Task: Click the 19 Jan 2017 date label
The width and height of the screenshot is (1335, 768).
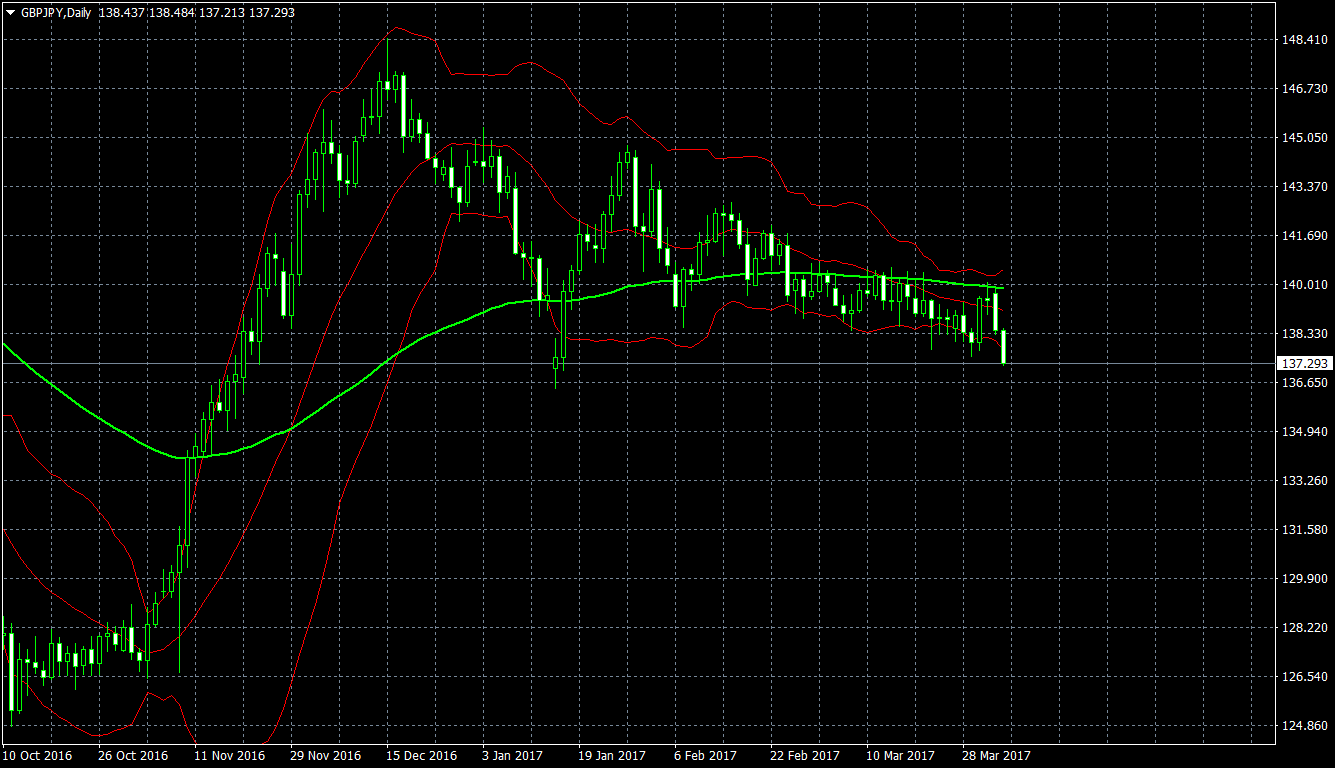Action: [613, 756]
